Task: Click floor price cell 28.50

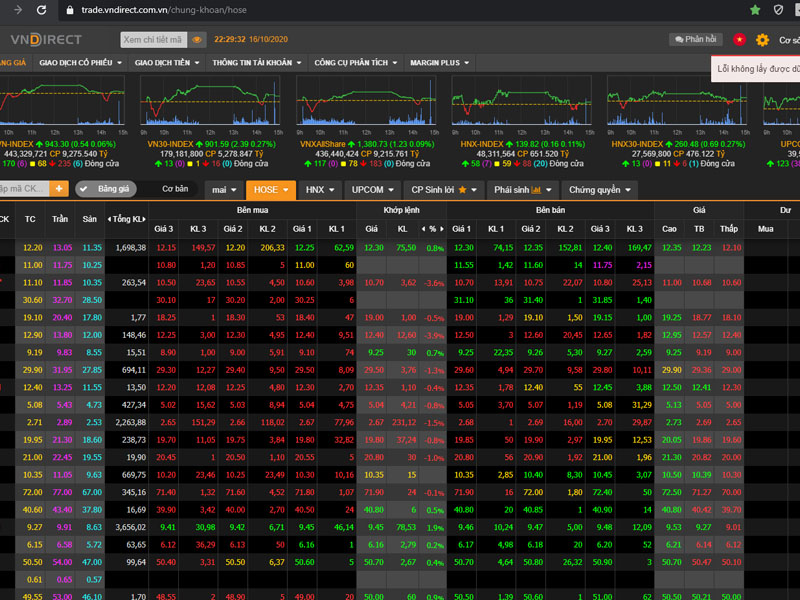Action: tap(92, 300)
